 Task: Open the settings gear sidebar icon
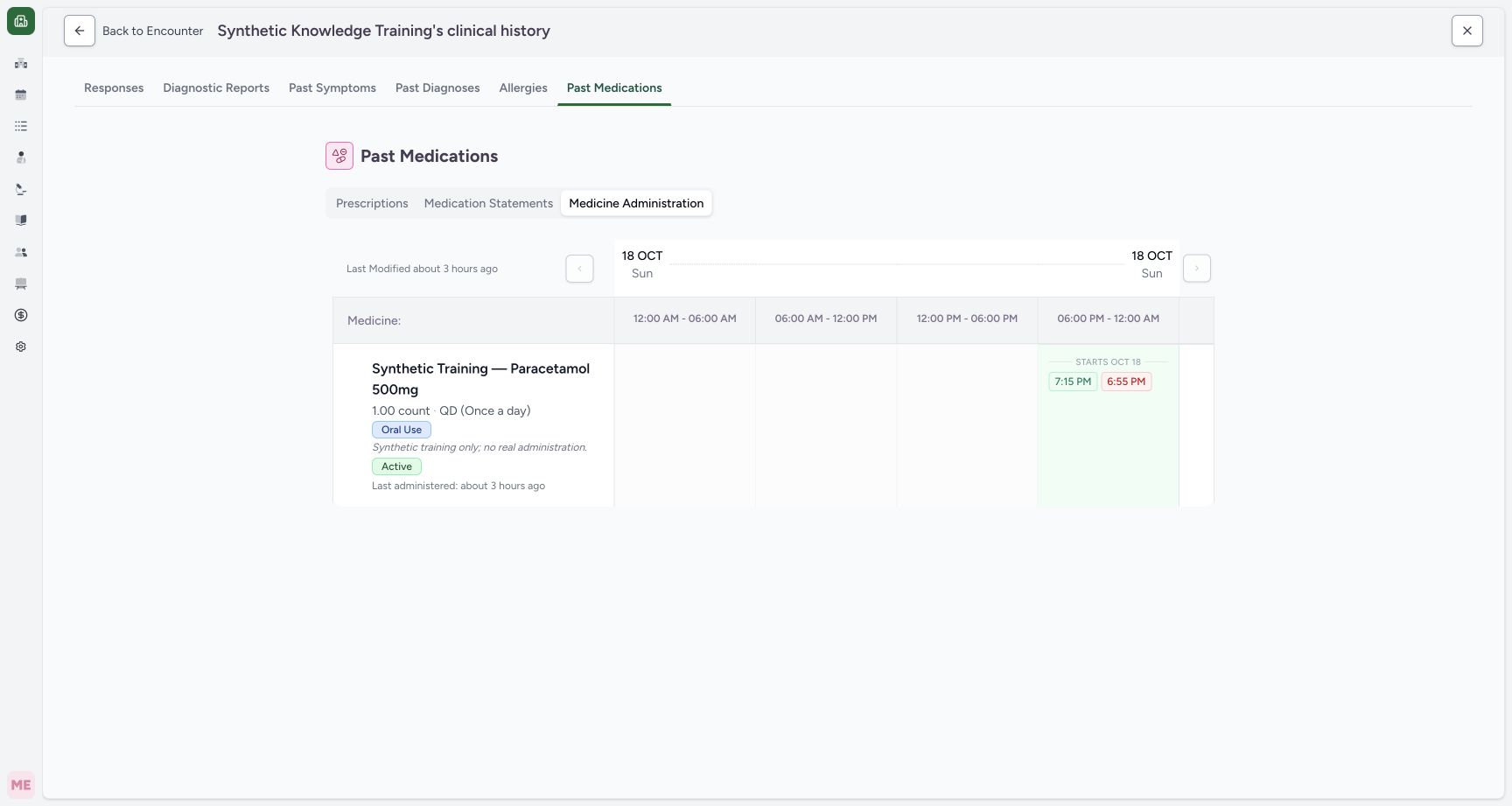click(x=21, y=347)
